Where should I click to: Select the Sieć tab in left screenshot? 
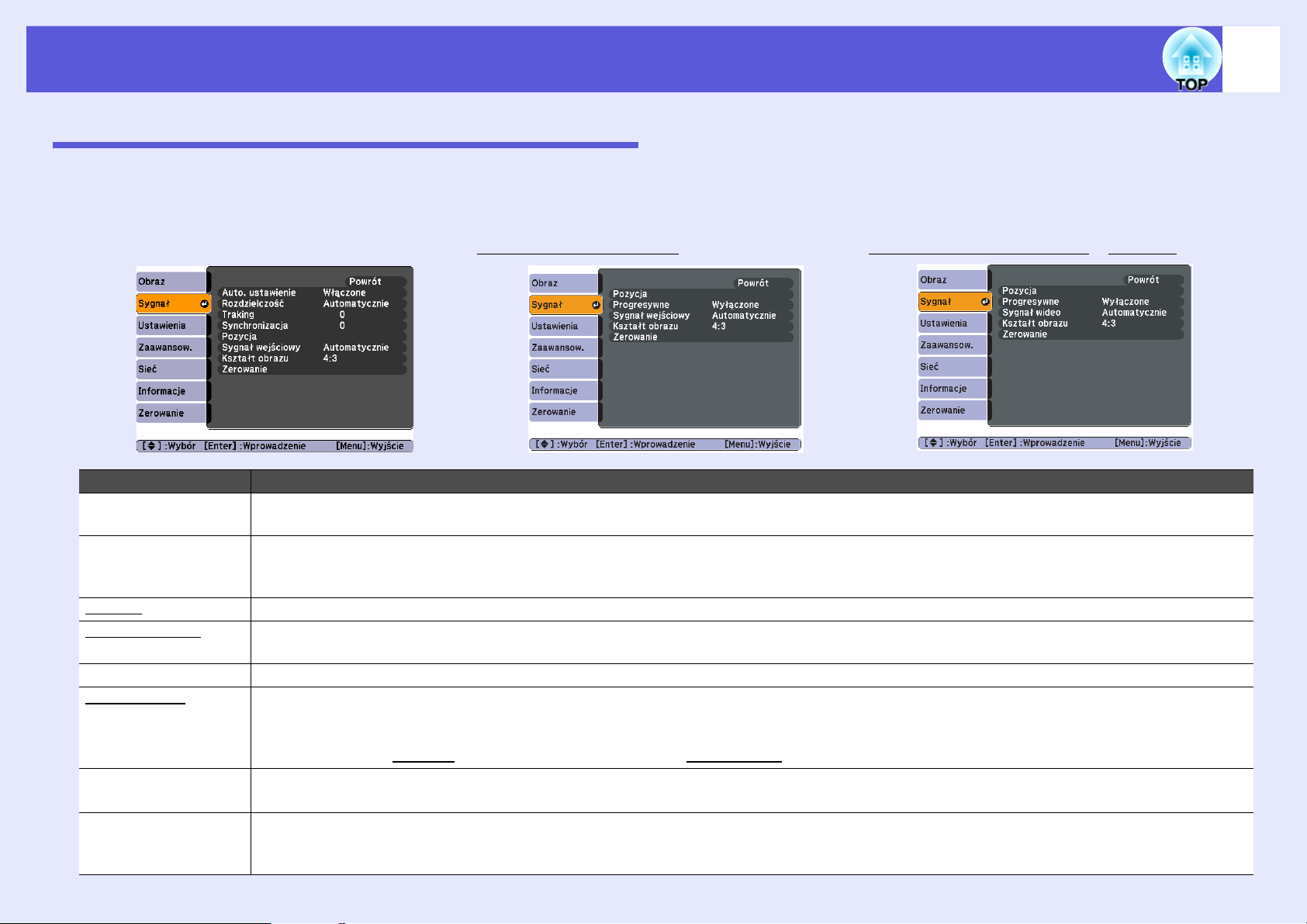pos(171,369)
